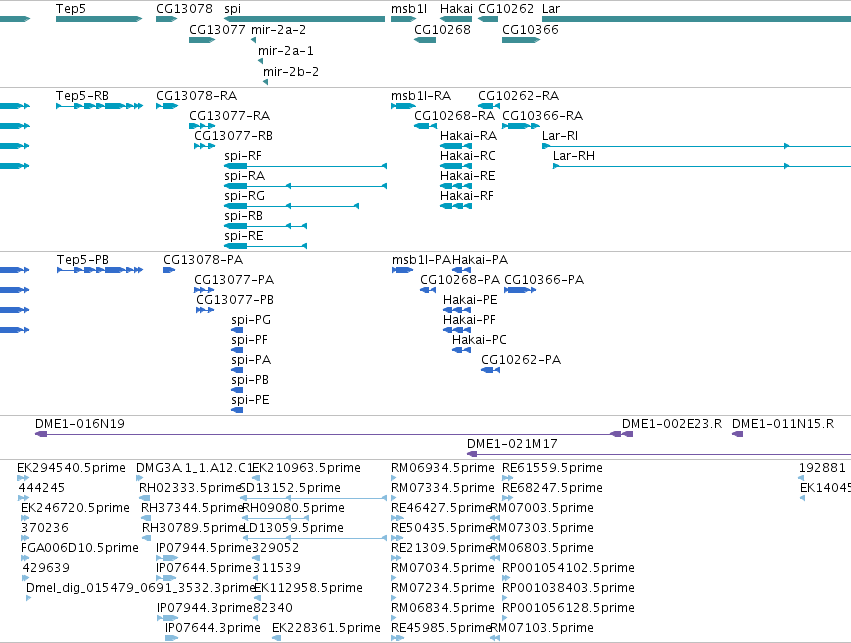This screenshot has height=643, width=851.
Task: Click EST EK294540.5prime
Action: click(23, 478)
